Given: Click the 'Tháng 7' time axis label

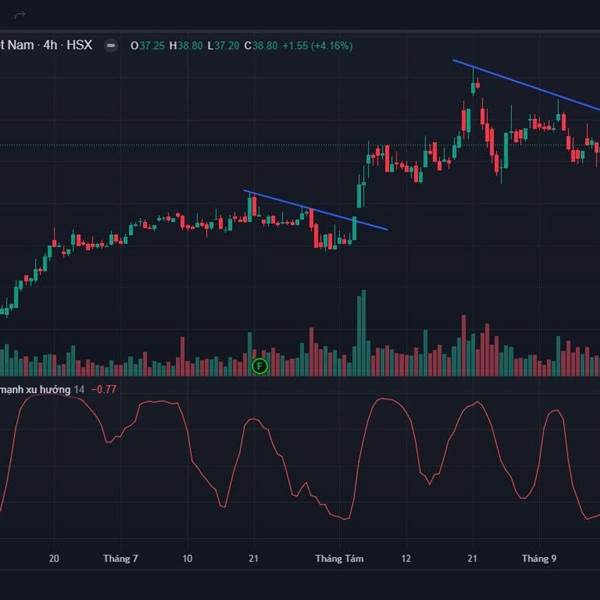Looking at the screenshot, I should 121,559.
